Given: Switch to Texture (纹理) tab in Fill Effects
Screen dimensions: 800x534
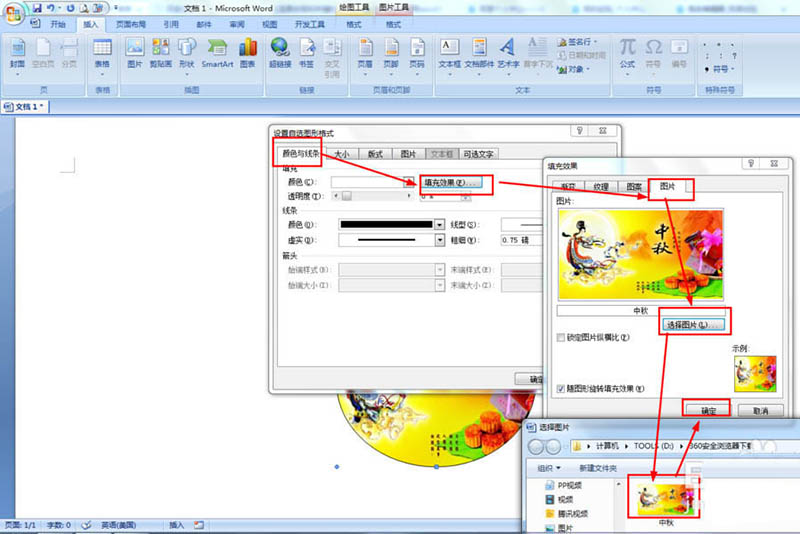Looking at the screenshot, I should 601,187.
